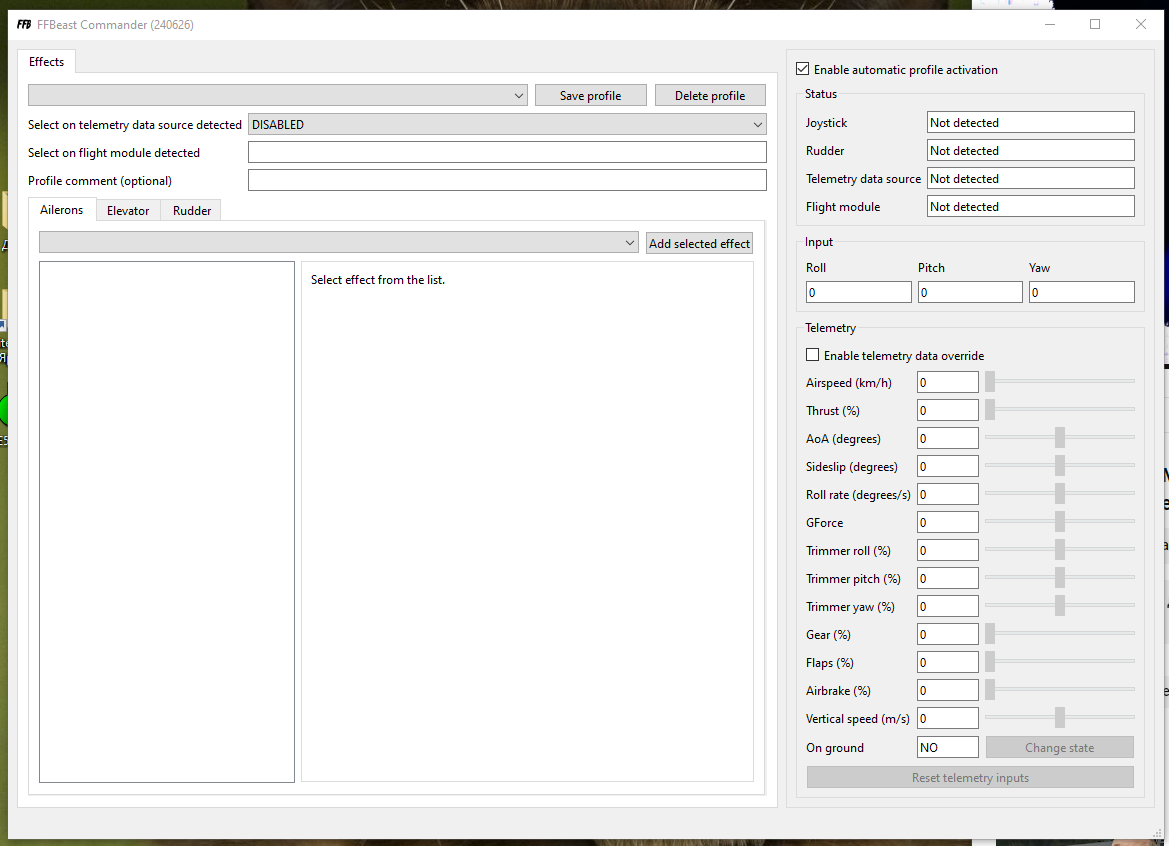Open the profile selection dropdown
The image size is (1169, 846).
pos(277,95)
